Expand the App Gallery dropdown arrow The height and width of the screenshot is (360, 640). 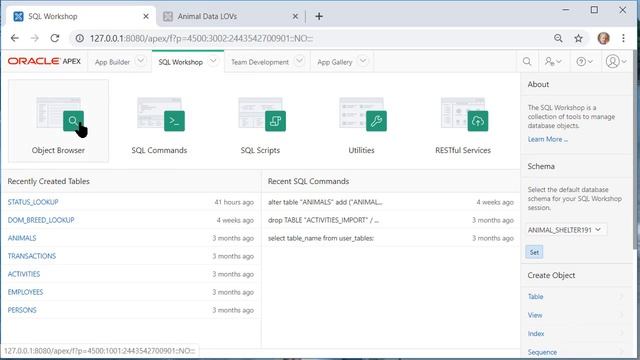click(363, 61)
